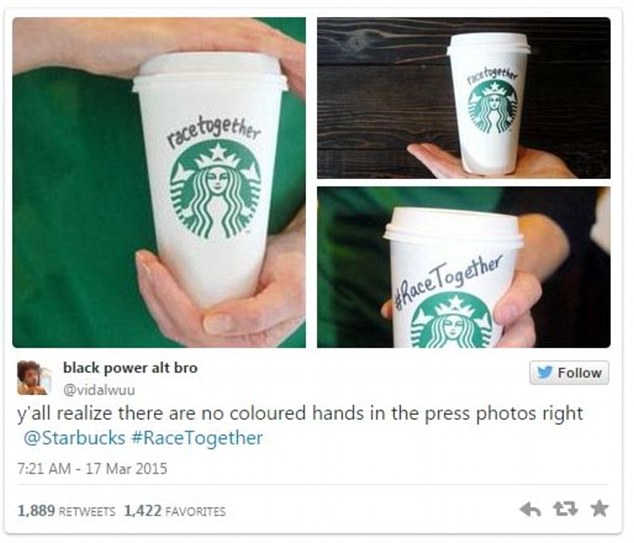Click the Starbucks siren logo on large cup
The height and width of the screenshot is (543, 634).
point(216,190)
